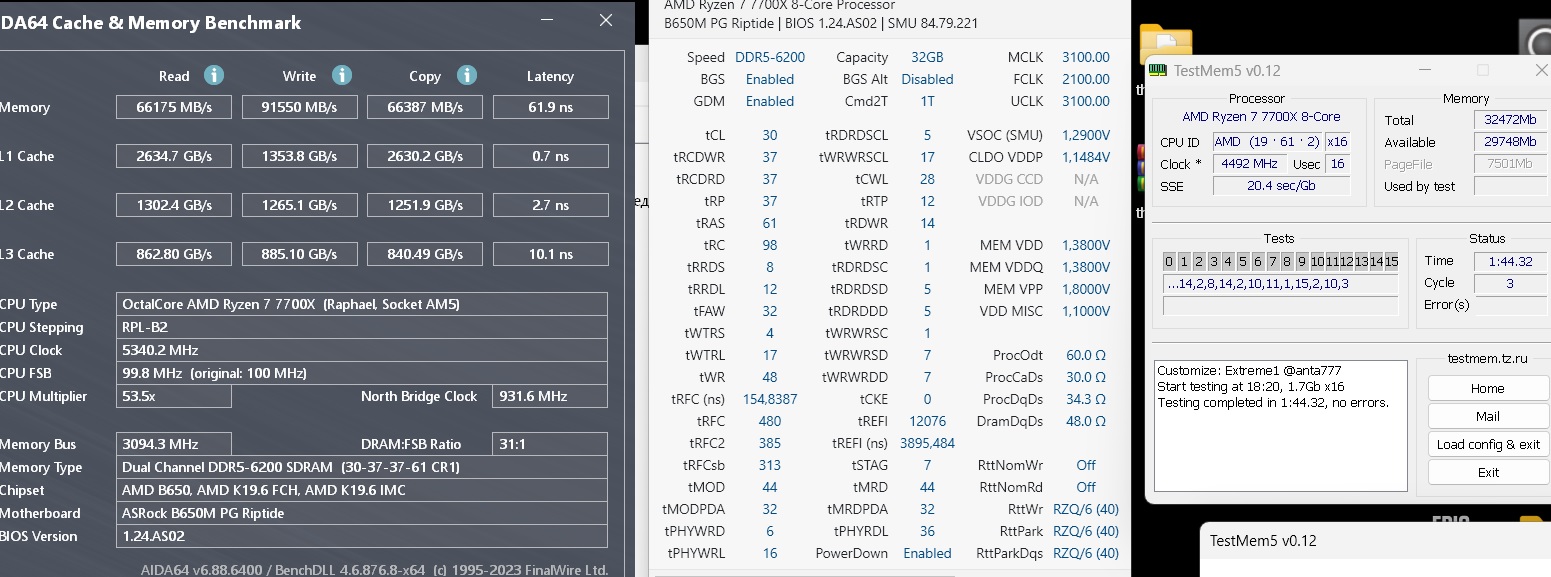Click the tREFI value 12076
Image resolution: width=1551 pixels, height=577 pixels.
(x=927, y=421)
